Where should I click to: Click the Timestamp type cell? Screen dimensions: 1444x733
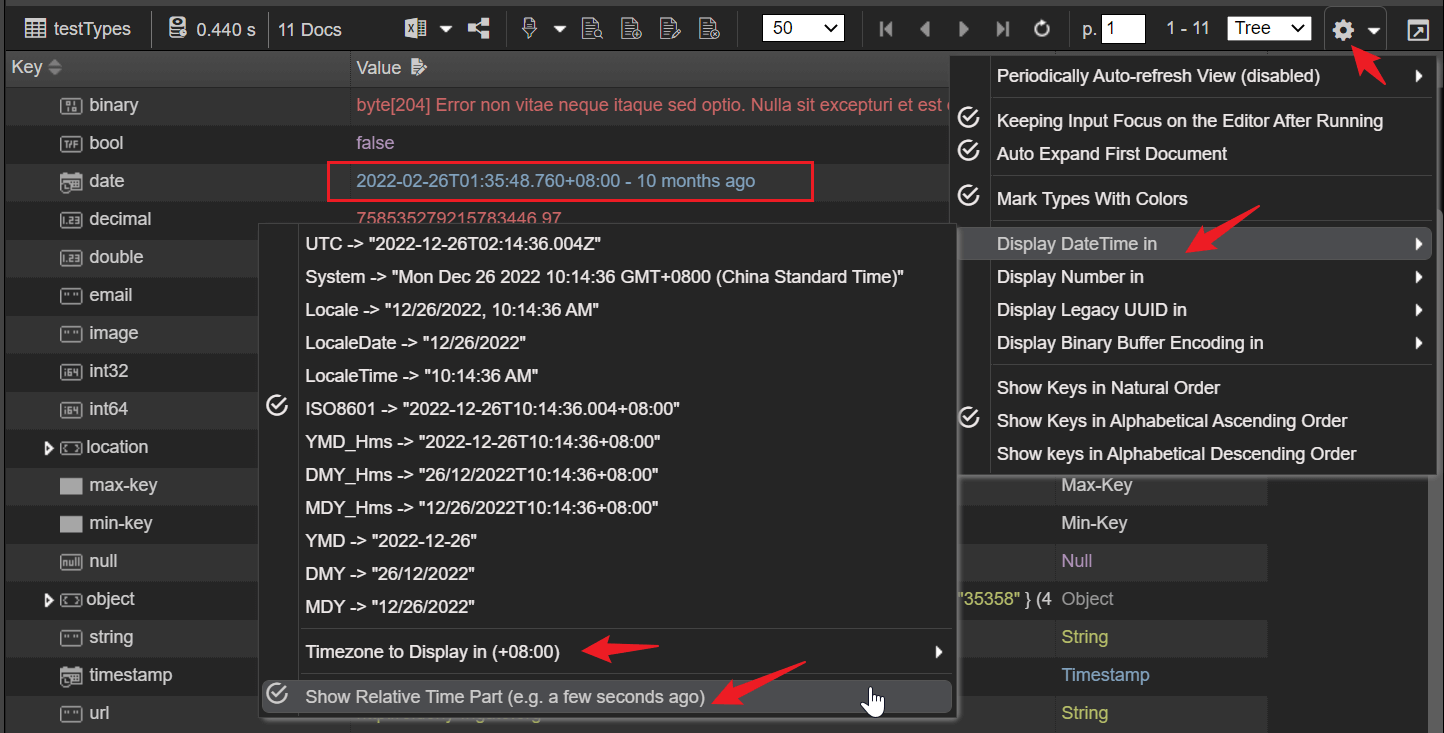pyautogui.click(x=1105, y=675)
